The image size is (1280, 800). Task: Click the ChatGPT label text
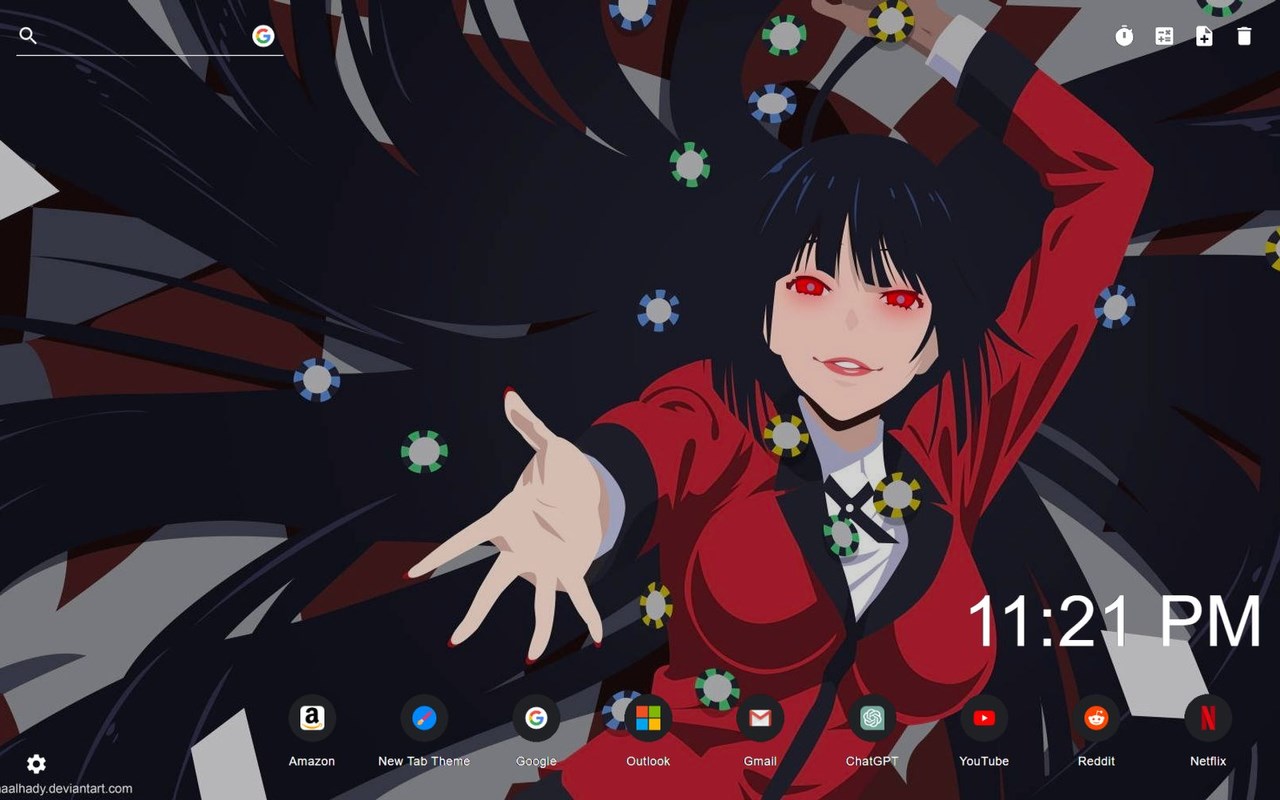tap(872, 761)
